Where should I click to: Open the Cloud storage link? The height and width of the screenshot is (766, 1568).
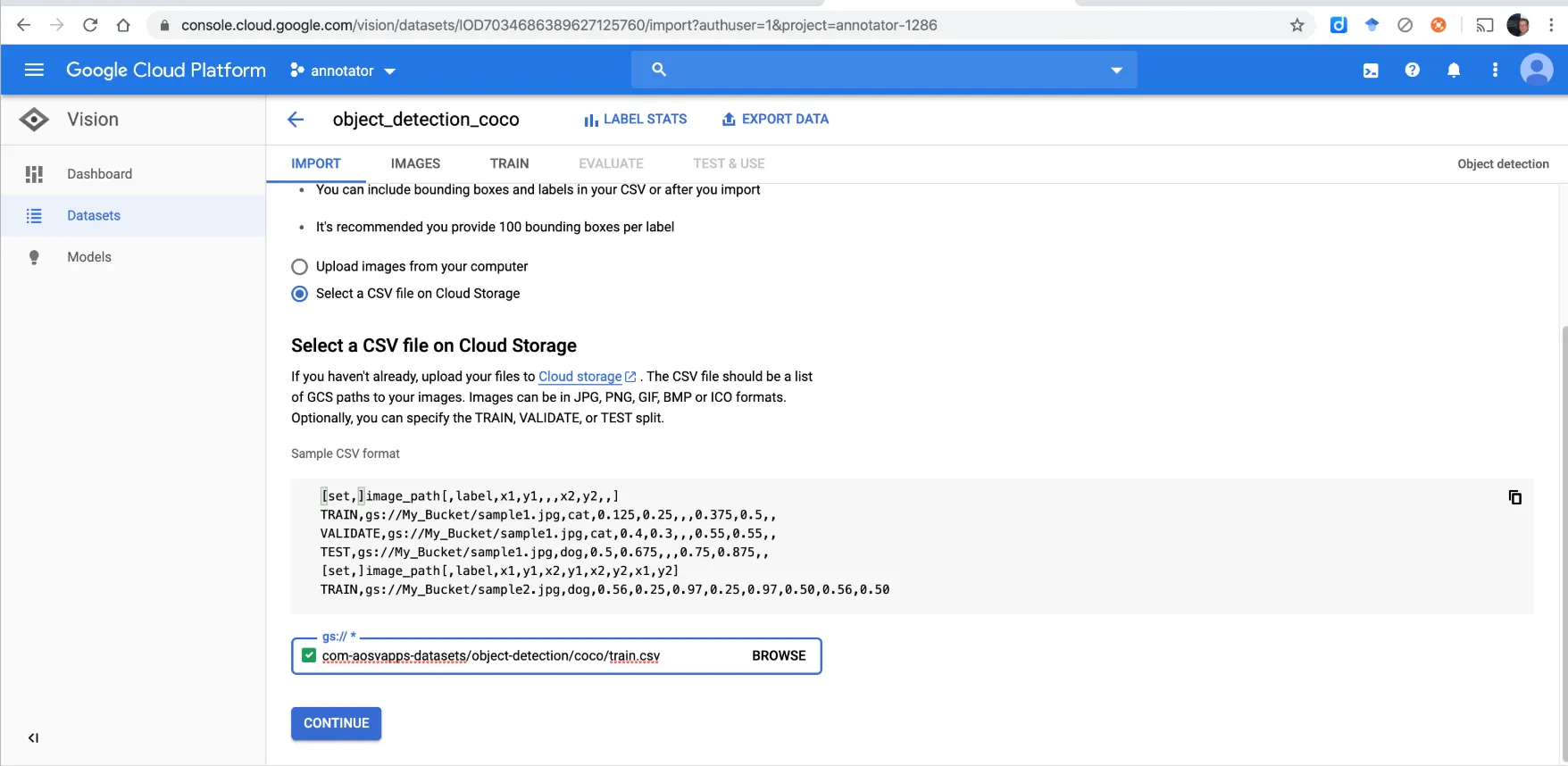[580, 377]
